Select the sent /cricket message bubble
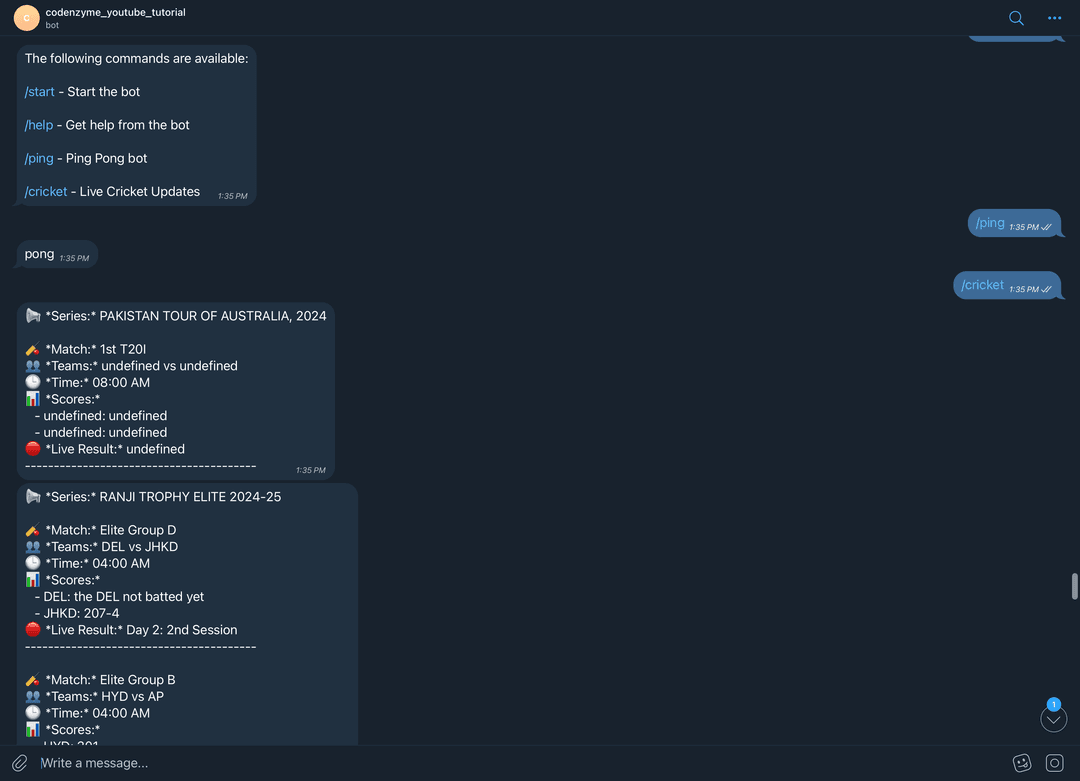This screenshot has height=781, width=1080. 1007,285
